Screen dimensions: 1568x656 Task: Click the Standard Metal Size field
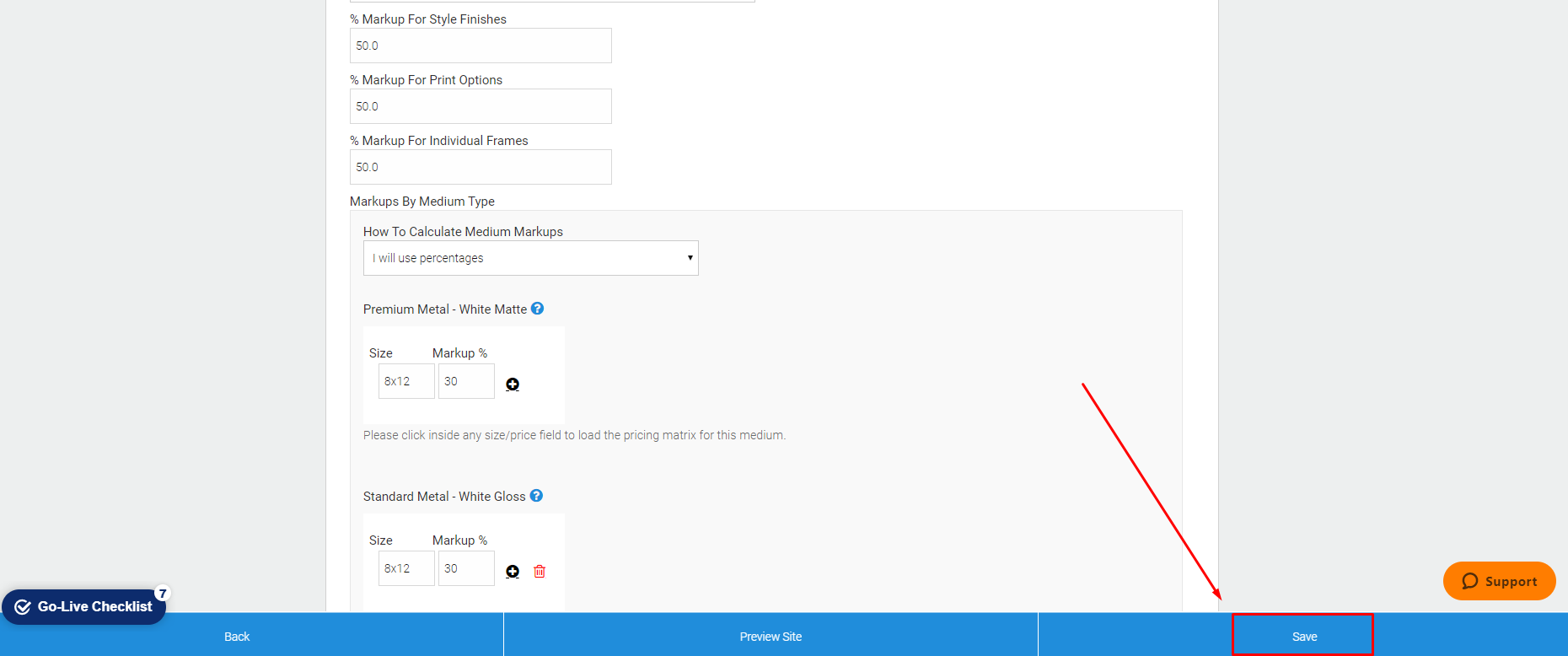coord(406,568)
